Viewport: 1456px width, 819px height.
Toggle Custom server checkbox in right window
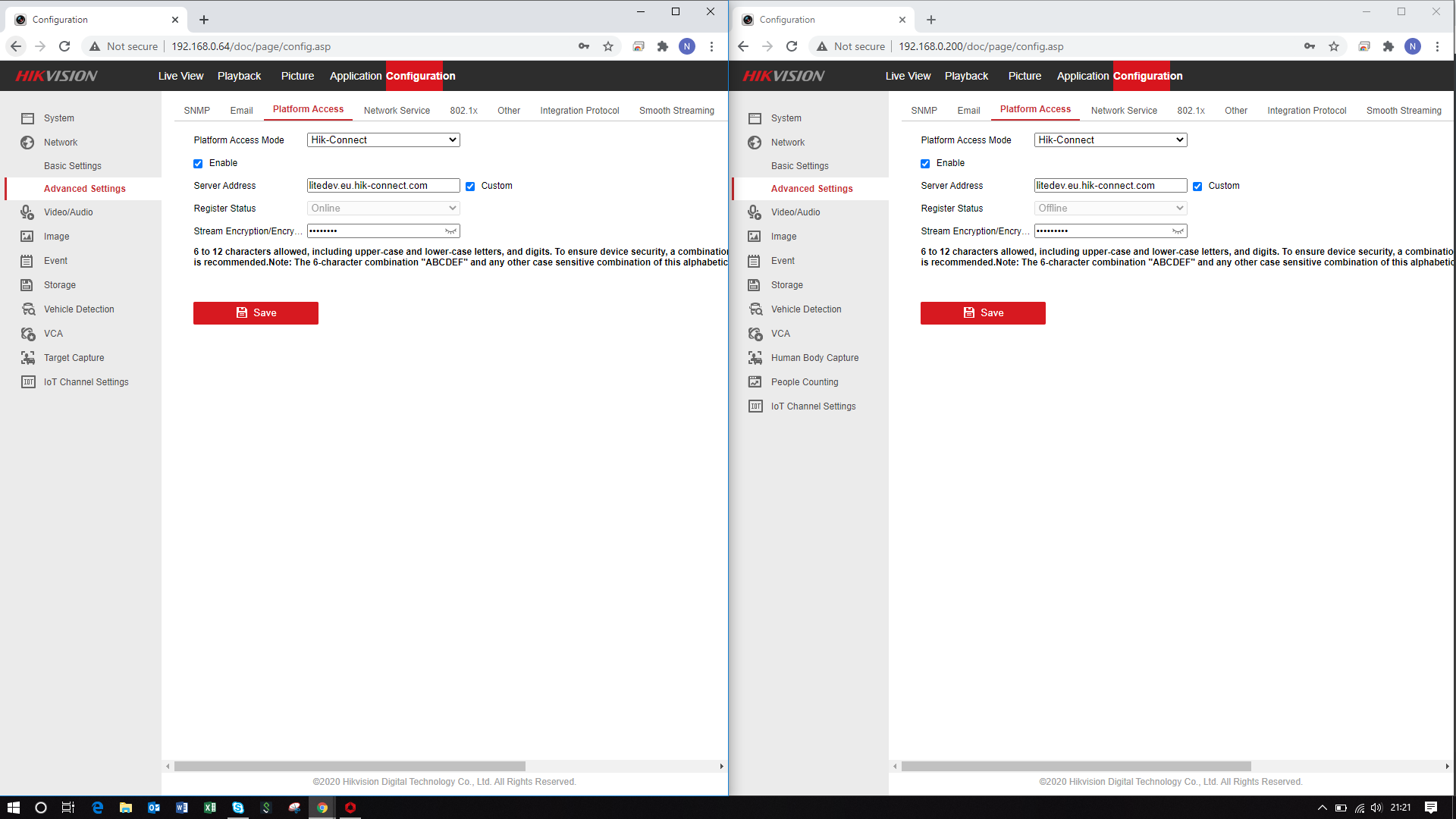[x=1197, y=187]
